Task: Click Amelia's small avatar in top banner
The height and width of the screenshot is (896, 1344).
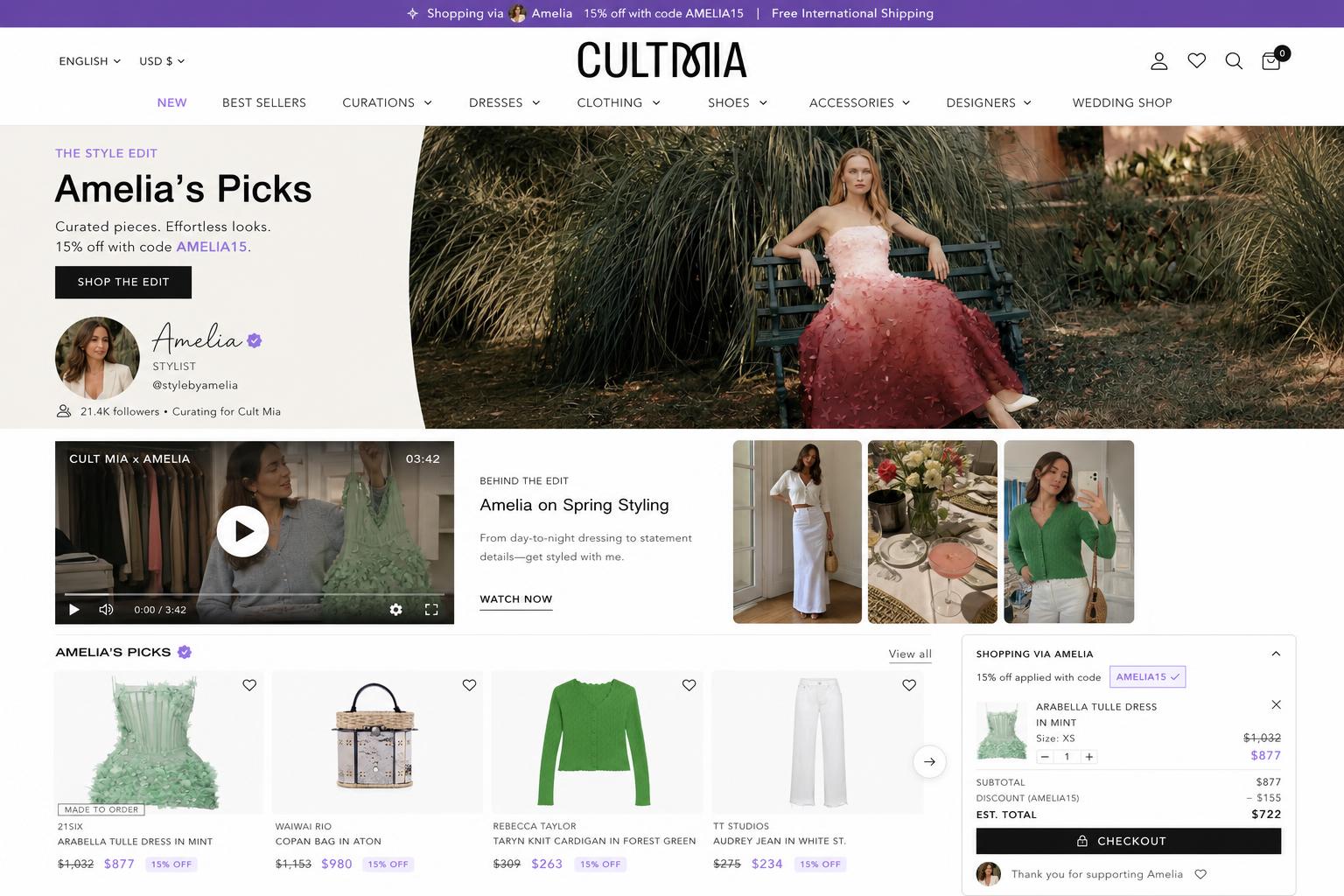Action: (x=517, y=13)
